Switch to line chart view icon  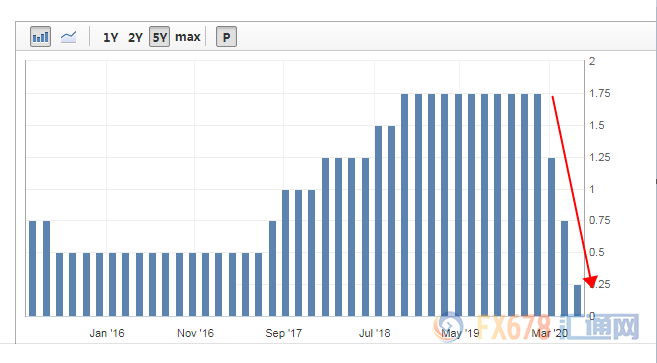68,37
